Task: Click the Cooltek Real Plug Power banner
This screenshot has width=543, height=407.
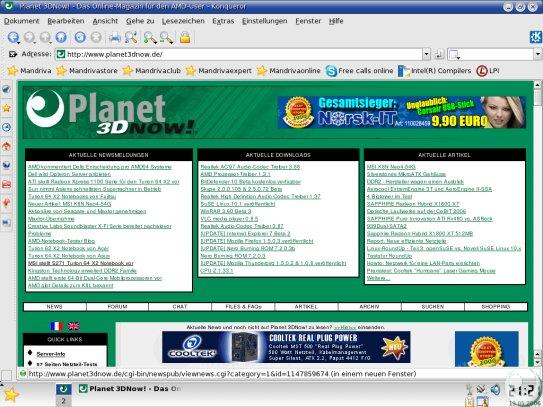Action: pos(286,347)
